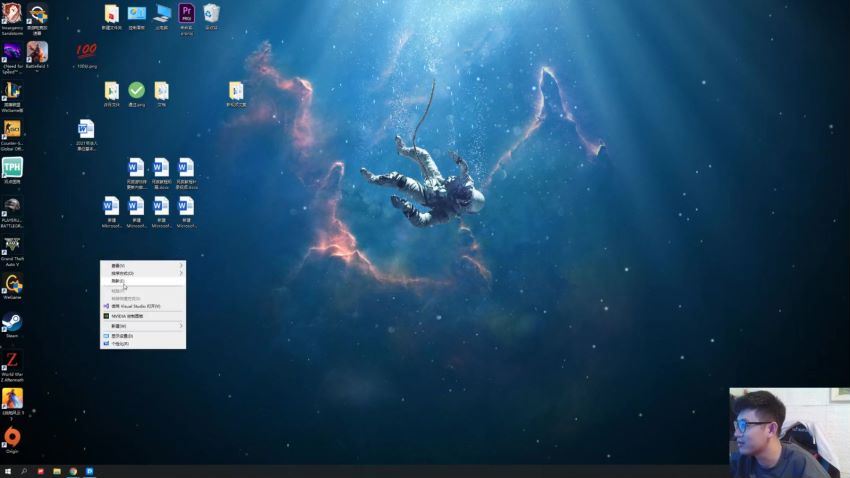
Task: Open the Counter-Strike Global Offensive shortcut
Action: pos(12,135)
